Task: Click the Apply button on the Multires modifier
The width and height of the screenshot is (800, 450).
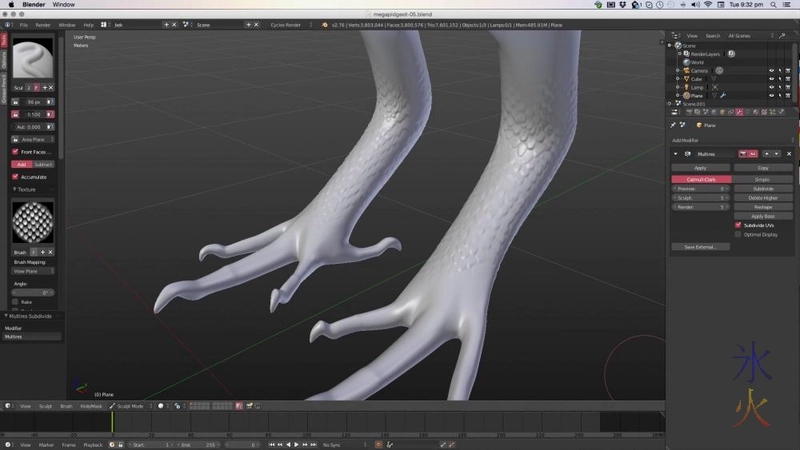Action: click(700, 168)
